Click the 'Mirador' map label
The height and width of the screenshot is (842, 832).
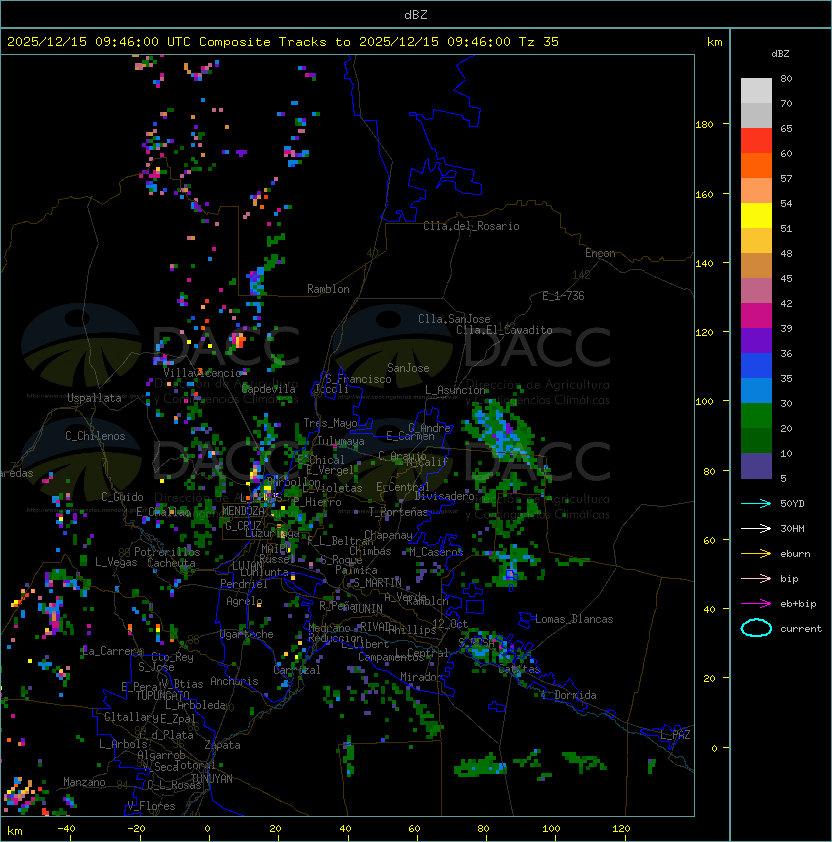click(421, 677)
